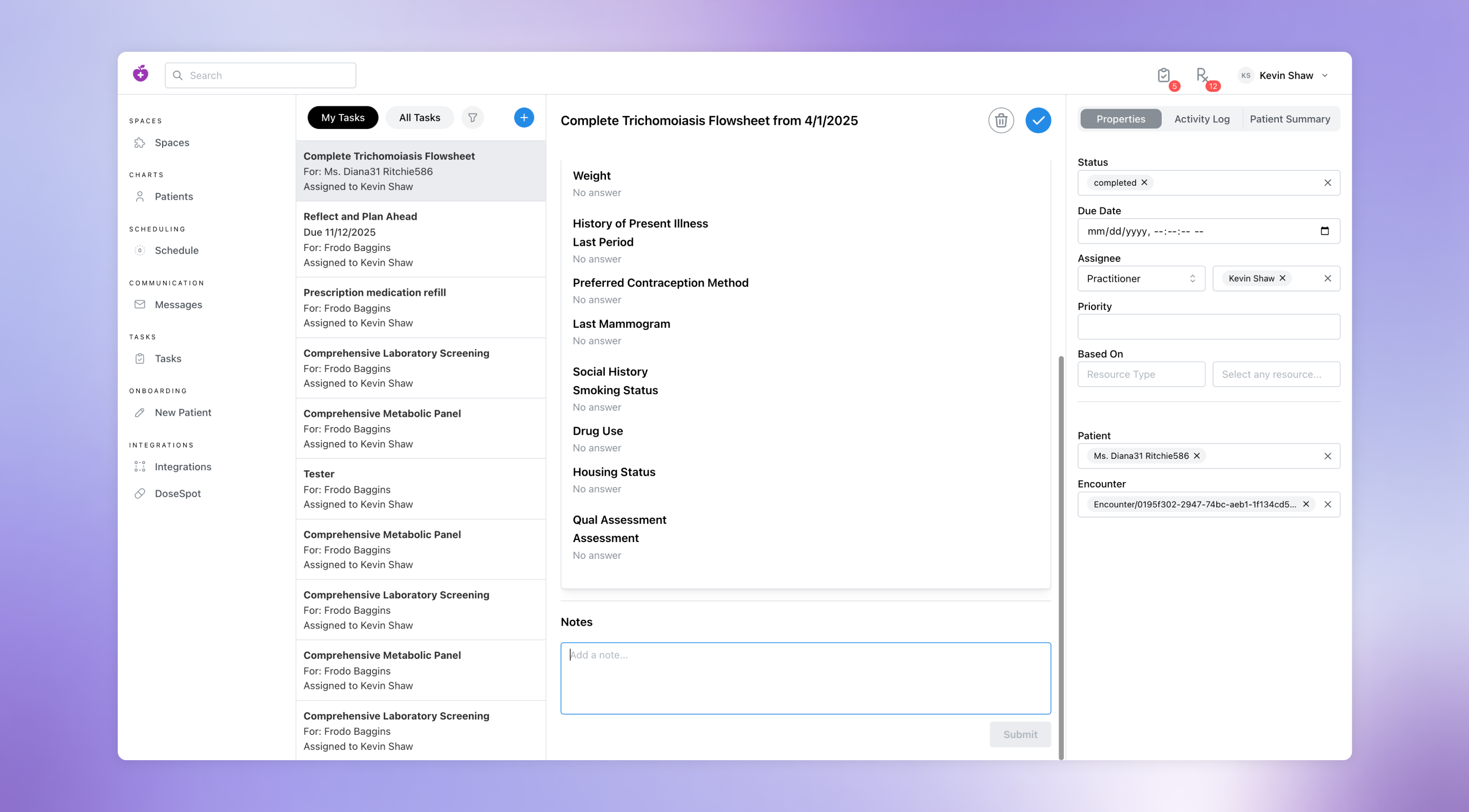The width and height of the screenshot is (1469, 812).
Task: Clear the Encounter field
Action: pos(1328,504)
